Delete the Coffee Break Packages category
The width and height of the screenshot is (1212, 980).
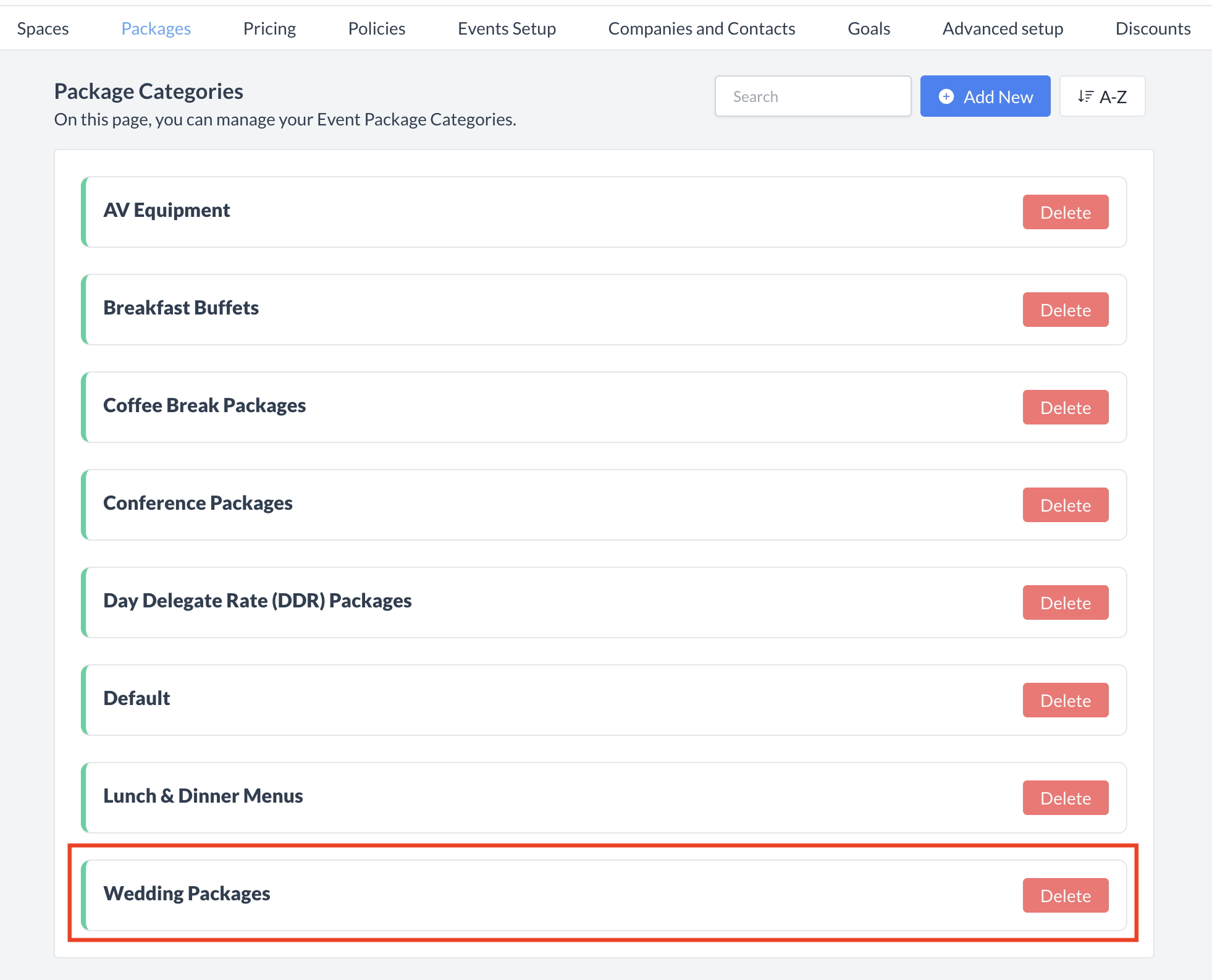1065,407
